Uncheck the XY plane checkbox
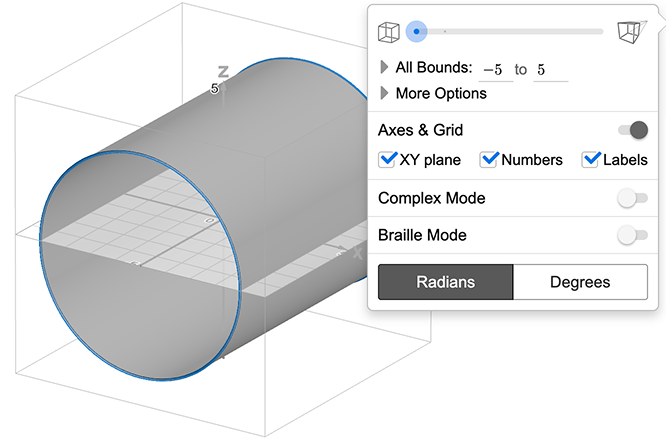This screenshot has width=666, height=440. [388, 160]
